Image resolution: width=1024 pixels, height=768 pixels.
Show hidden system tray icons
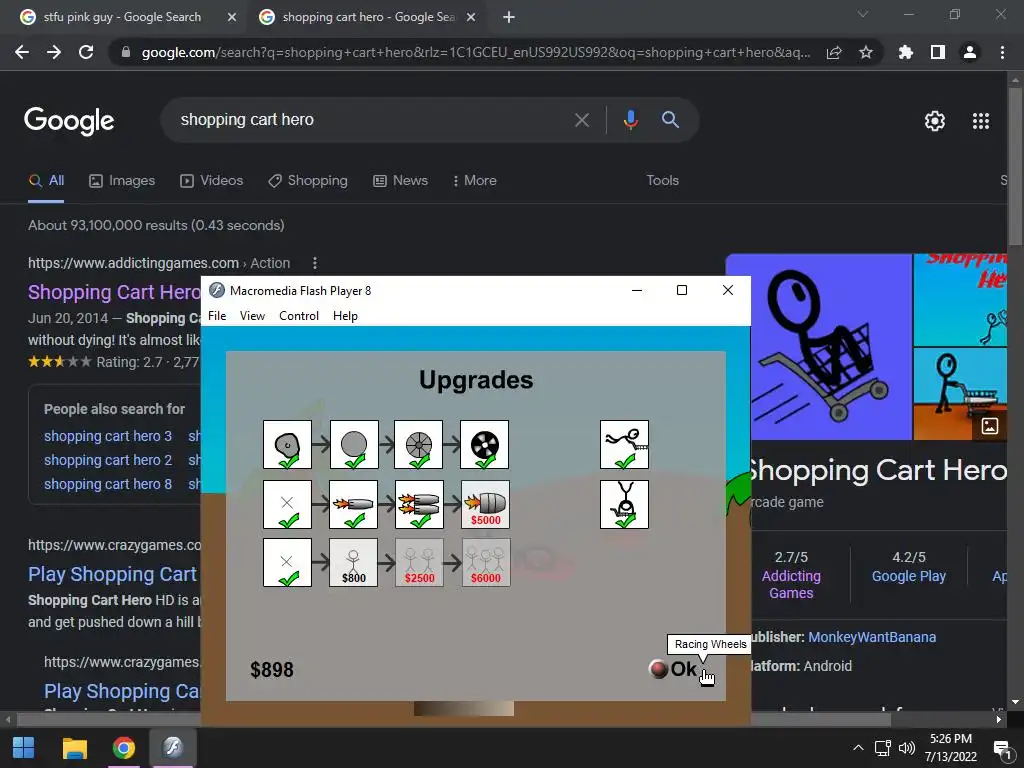[858, 748]
